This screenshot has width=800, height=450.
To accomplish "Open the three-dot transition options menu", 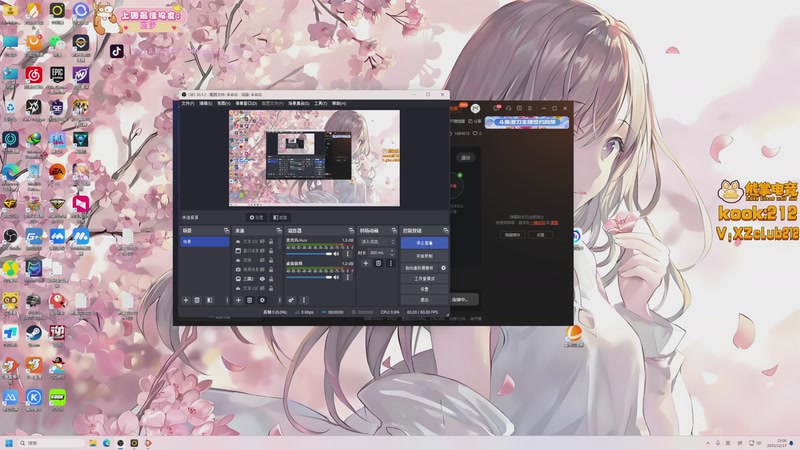I will coord(391,263).
